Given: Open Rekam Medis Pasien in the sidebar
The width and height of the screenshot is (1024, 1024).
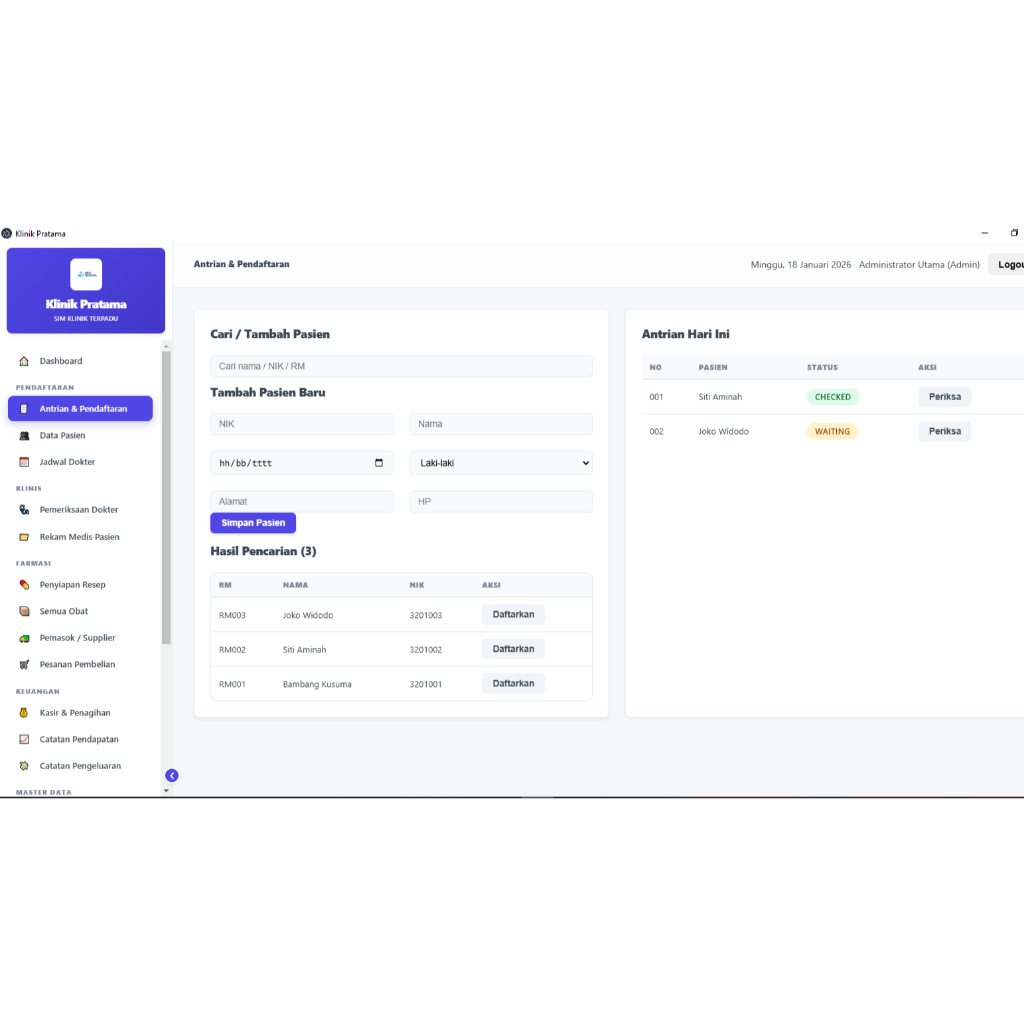Looking at the screenshot, I should [80, 537].
